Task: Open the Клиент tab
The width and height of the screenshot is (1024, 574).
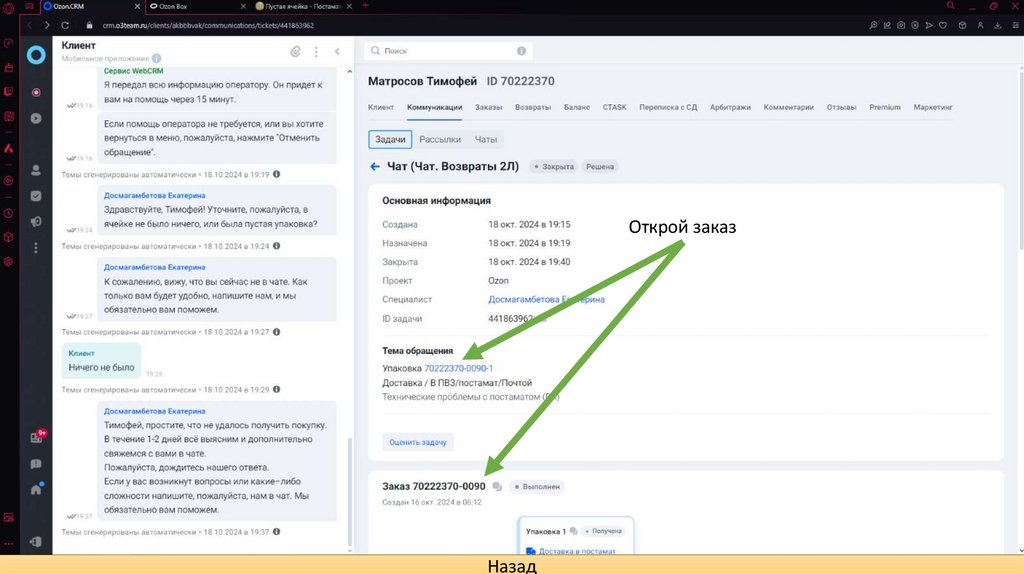Action: (x=381, y=107)
